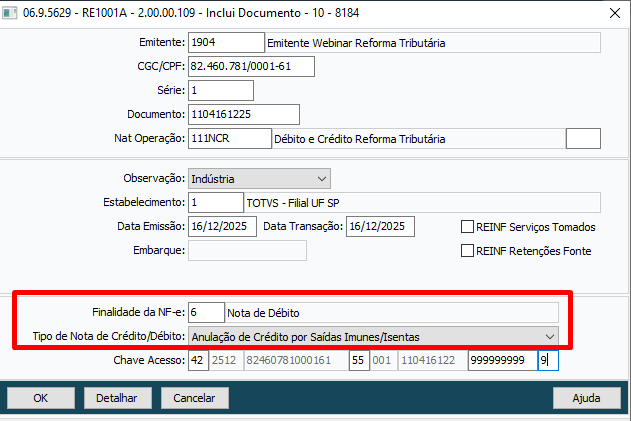631x421 pixels.
Task: Click the Nota de Débito description text
Action: pyautogui.click(x=263, y=313)
